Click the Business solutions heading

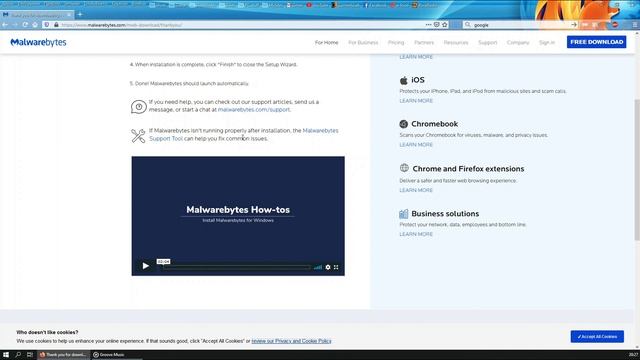click(445, 213)
